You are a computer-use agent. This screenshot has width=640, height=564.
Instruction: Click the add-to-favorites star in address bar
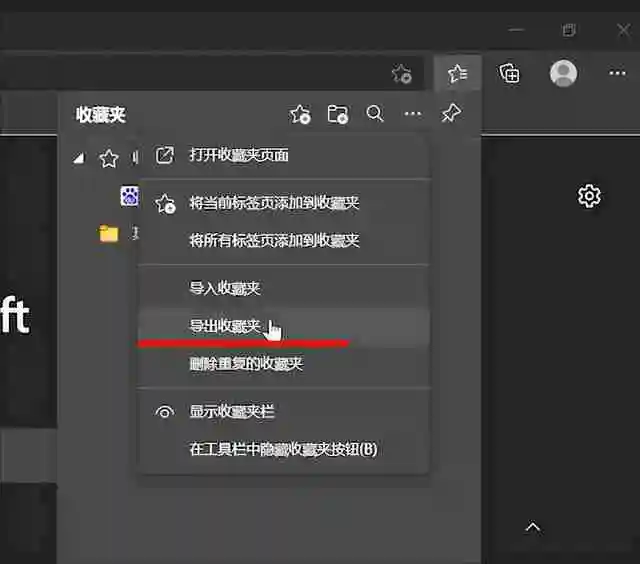tap(402, 73)
